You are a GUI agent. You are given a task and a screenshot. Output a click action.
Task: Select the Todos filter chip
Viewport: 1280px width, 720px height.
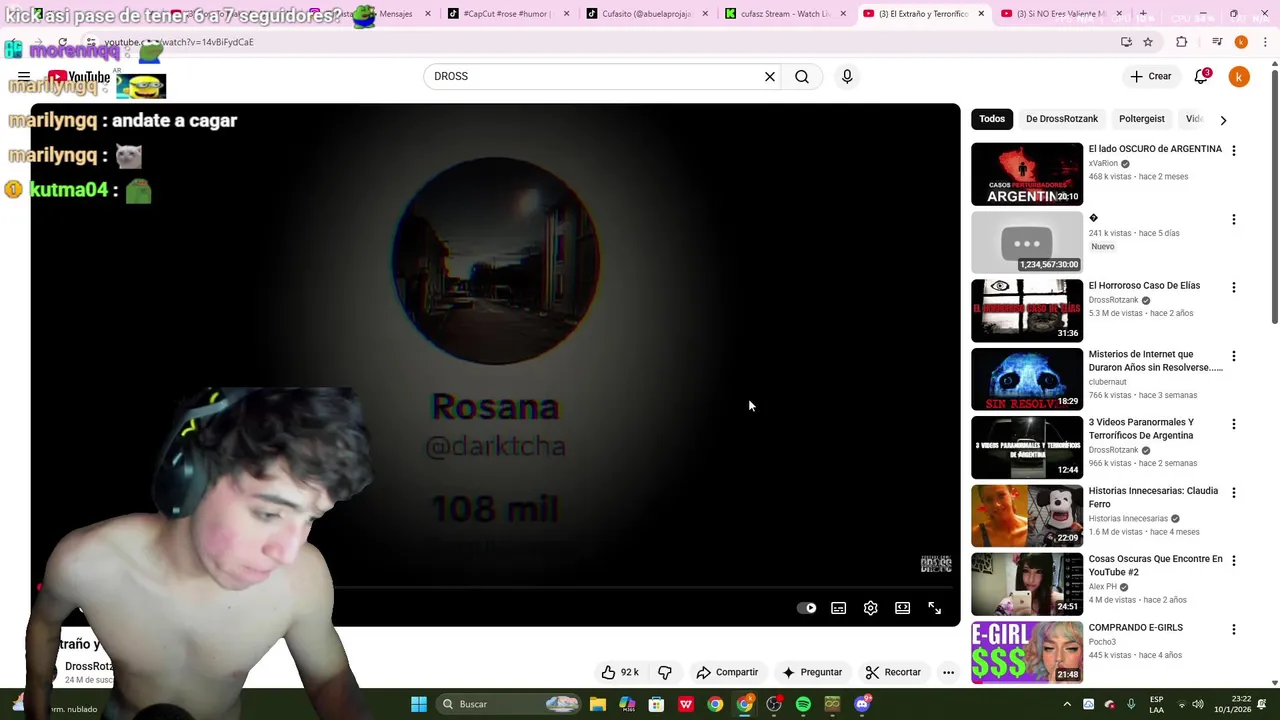[992, 119]
